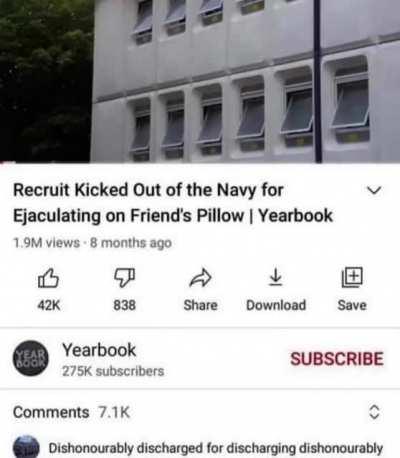The image size is (400, 458).
Task: Tap the thumbs-up like icon
Action: pos(48,278)
